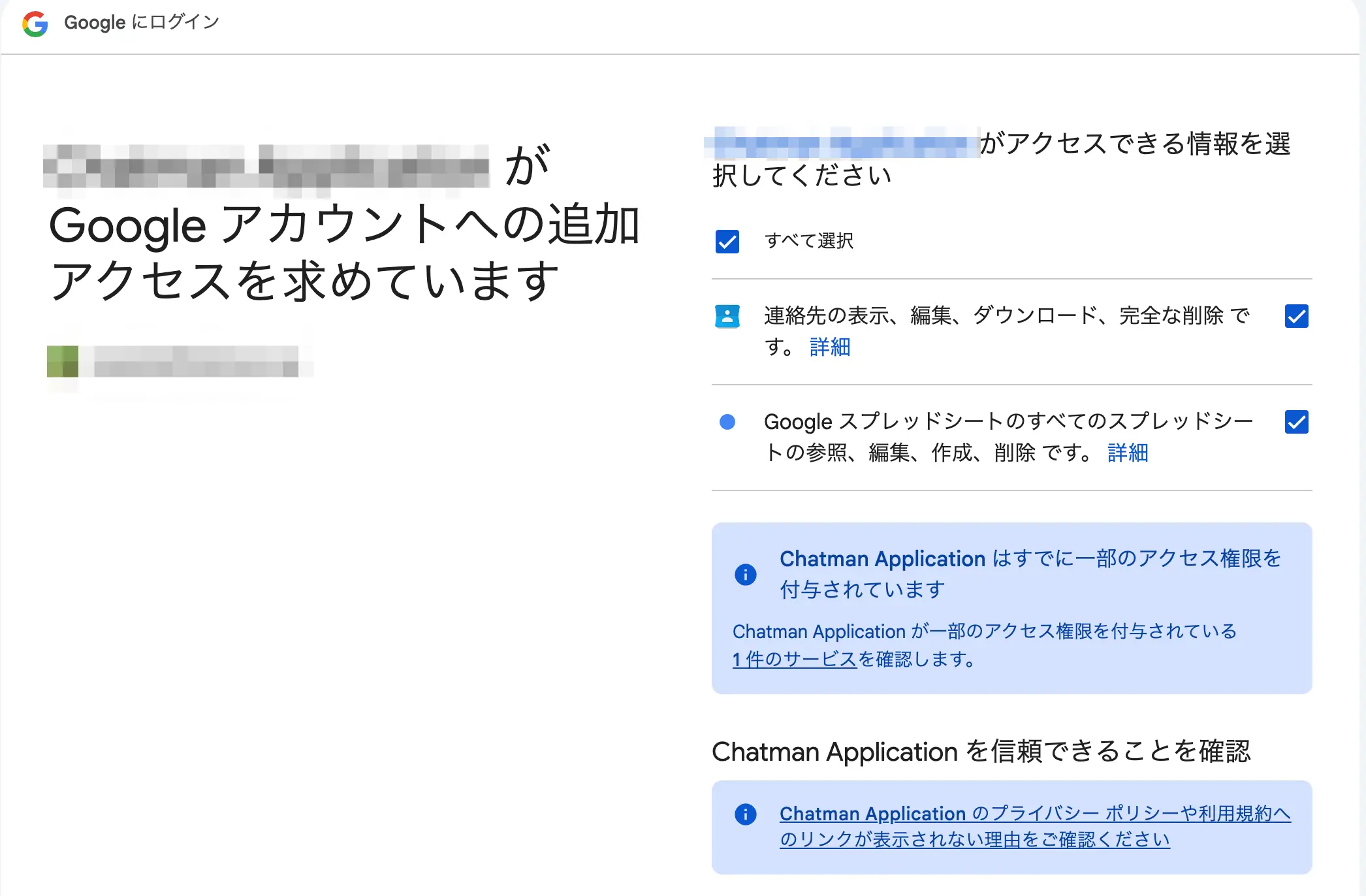Click the blue dot Google Sheets icon
The image size is (1366, 896).
[727, 422]
